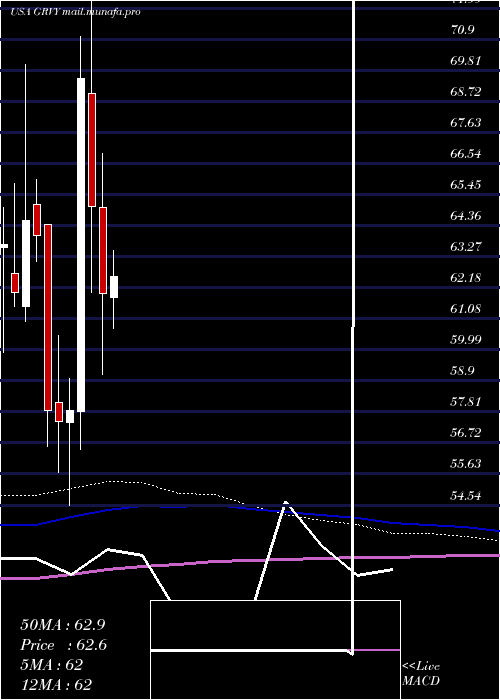Click the 63.27 price axis label
500x700 pixels.
466,246
